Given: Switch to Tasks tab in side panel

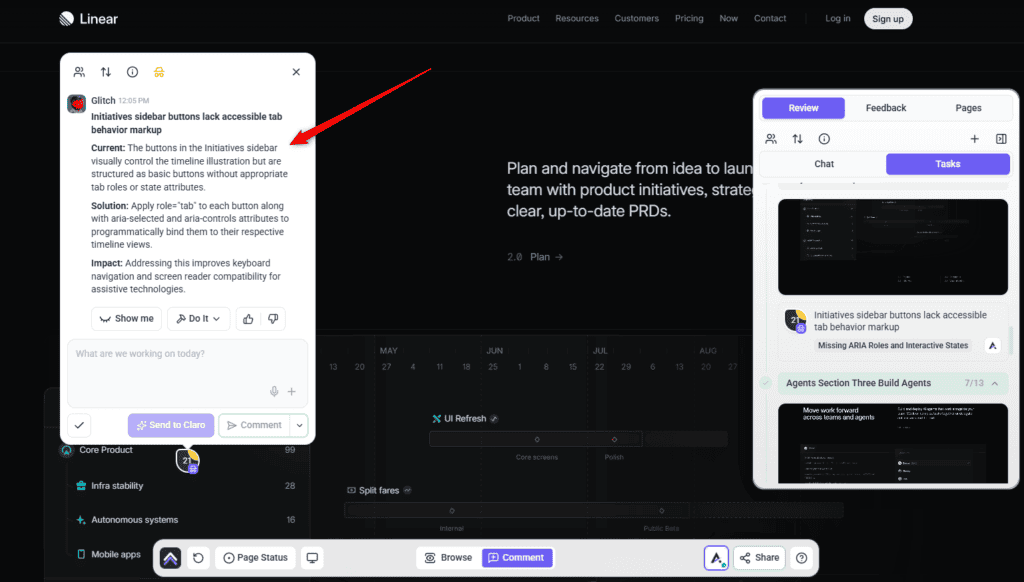Looking at the screenshot, I should 948,164.
